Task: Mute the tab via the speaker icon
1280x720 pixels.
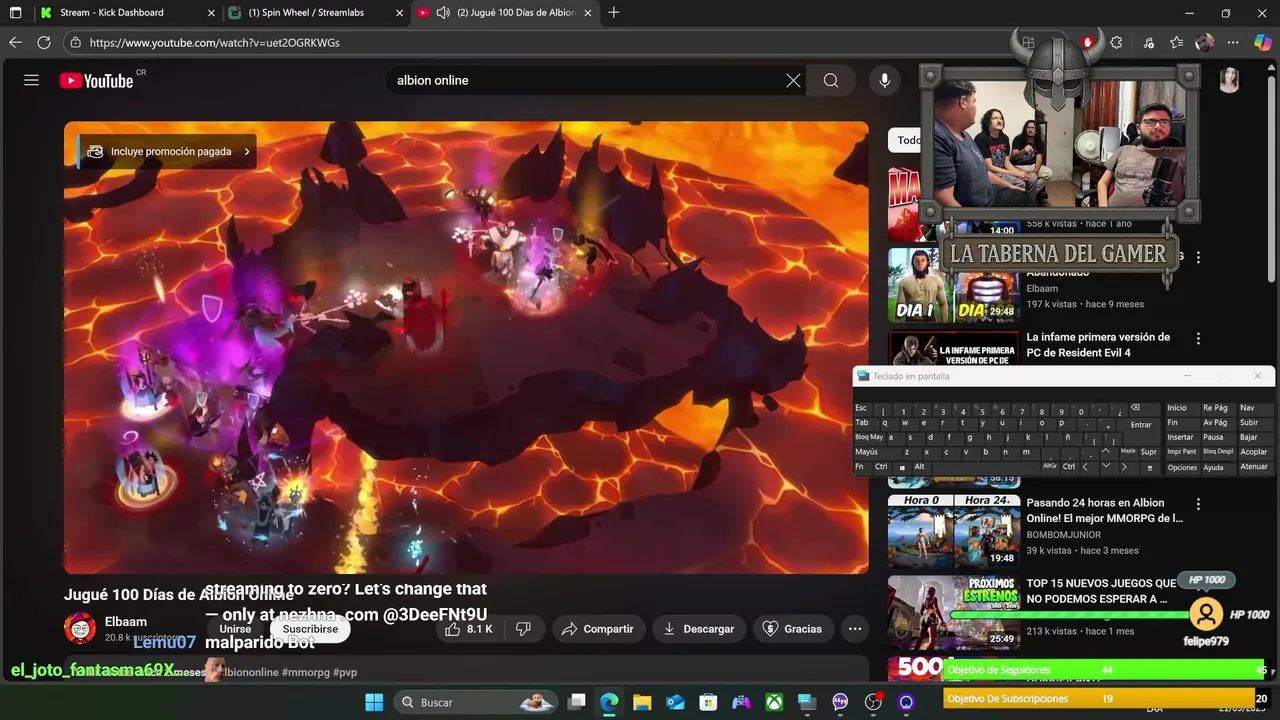Action: 443,13
